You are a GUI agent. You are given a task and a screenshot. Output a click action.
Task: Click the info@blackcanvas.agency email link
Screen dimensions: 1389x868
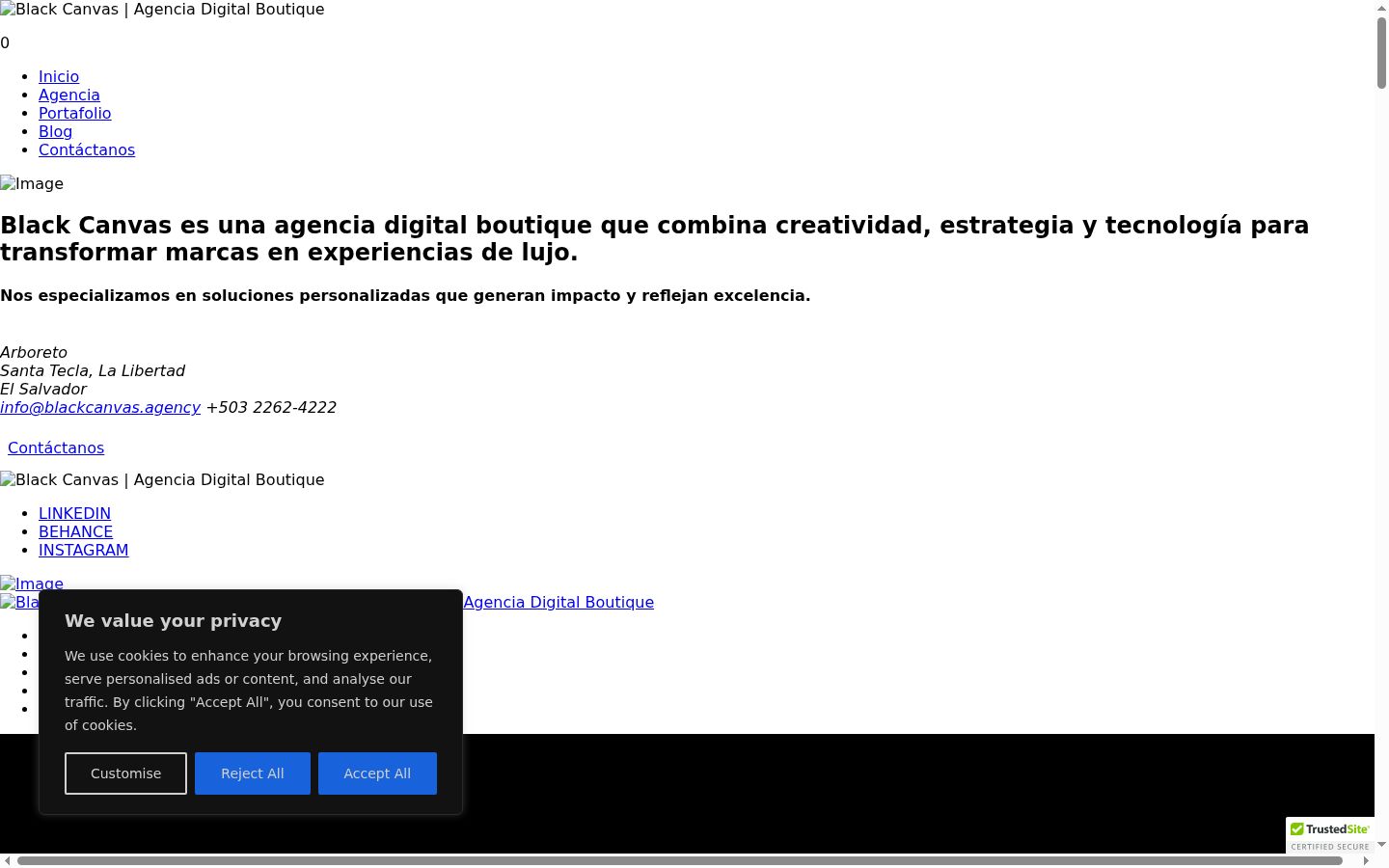pyautogui.click(x=100, y=407)
